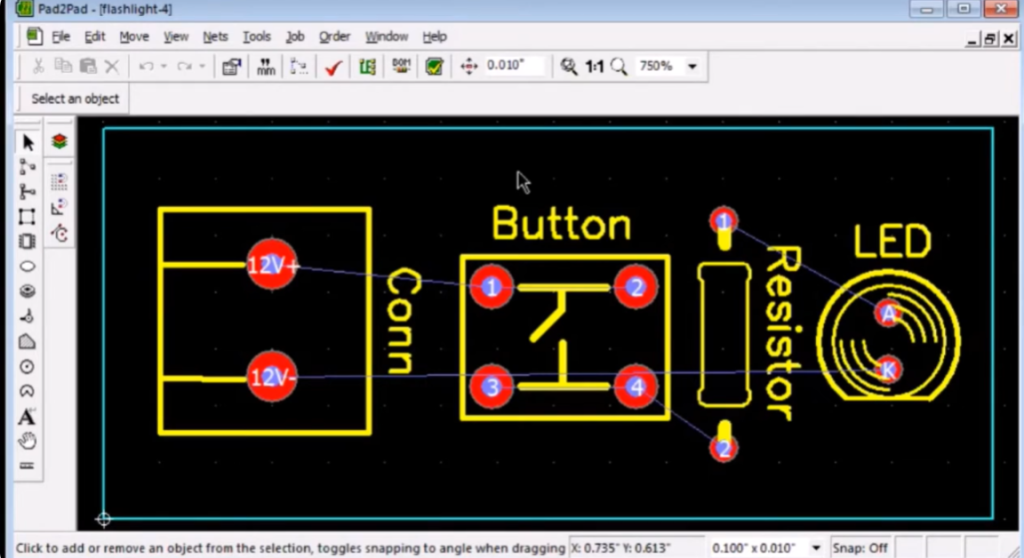Open the BOM bill of materials icon
Screen dimensions: 1024x558
click(401, 65)
